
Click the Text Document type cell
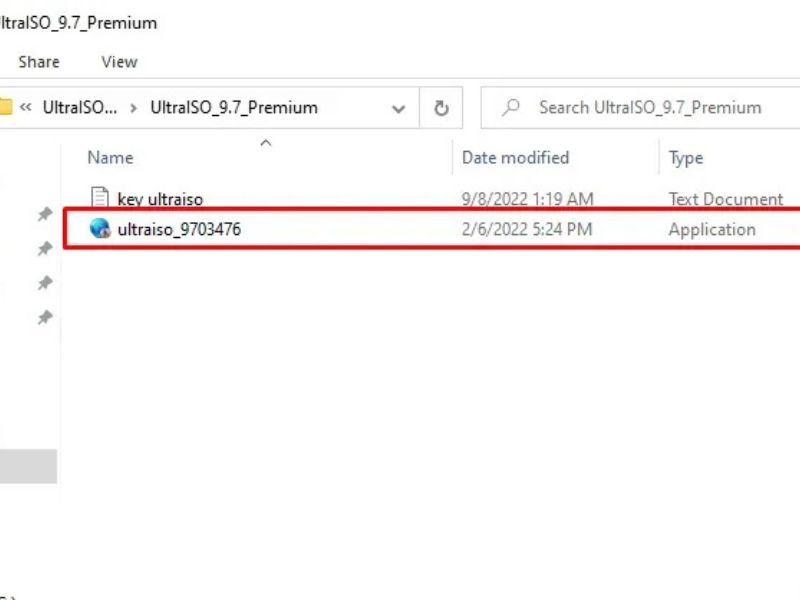coord(726,199)
